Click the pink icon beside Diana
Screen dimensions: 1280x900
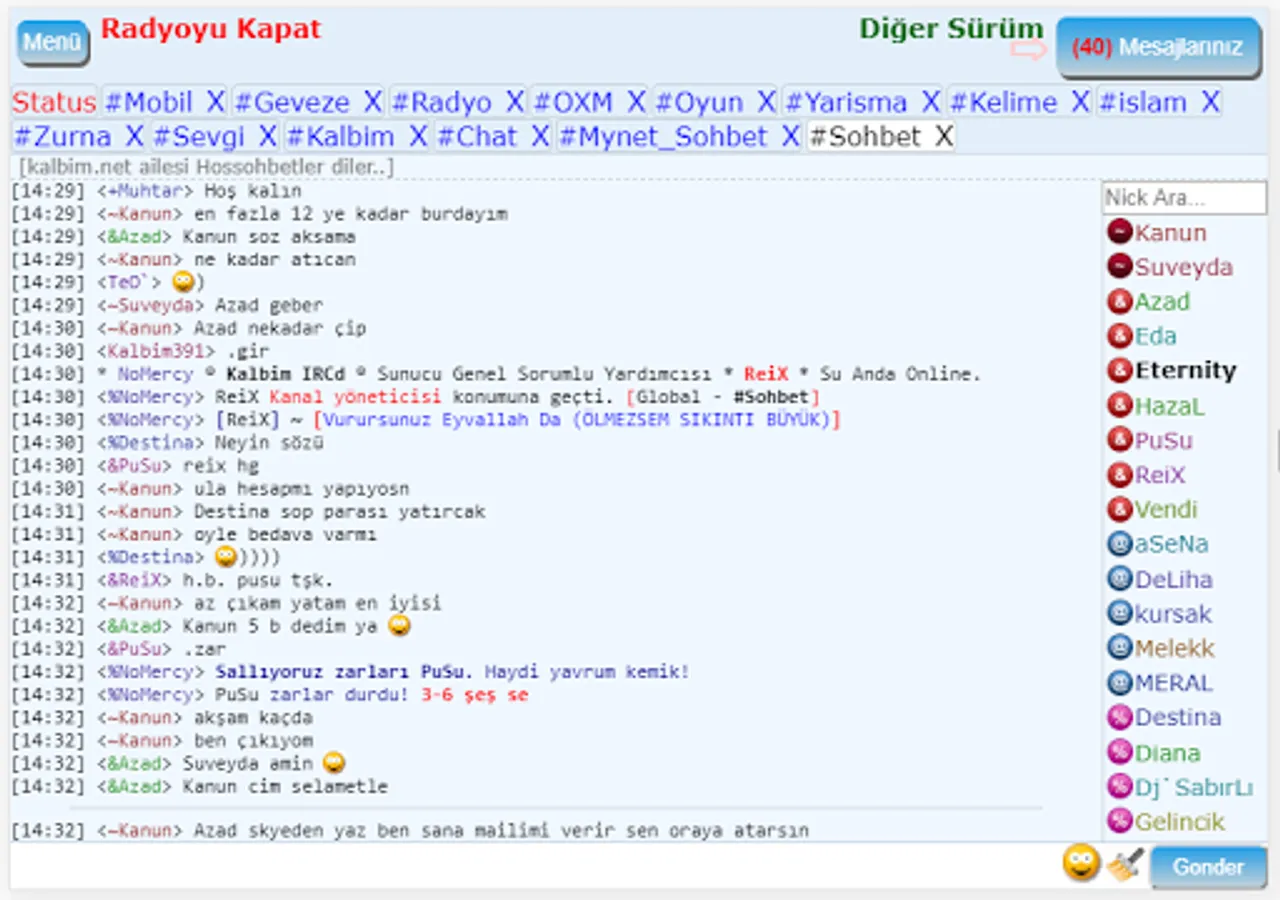[x=1119, y=752]
